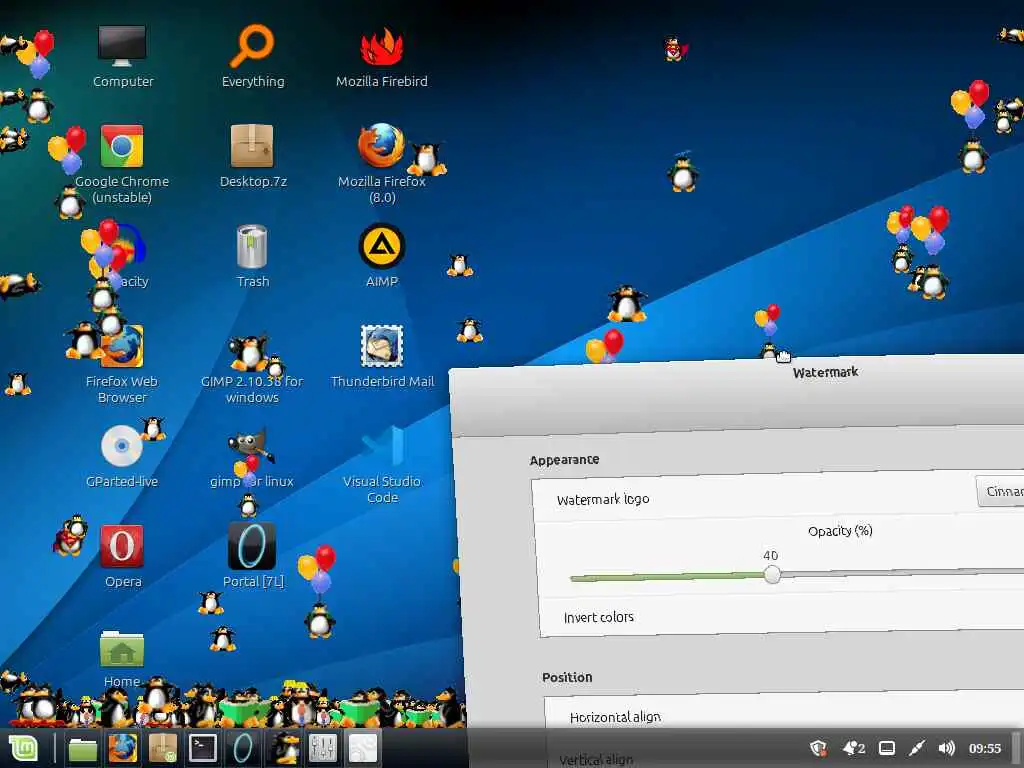1024x768 pixels.
Task: Open the mixer settings taskbar item
Action: pos(323,748)
